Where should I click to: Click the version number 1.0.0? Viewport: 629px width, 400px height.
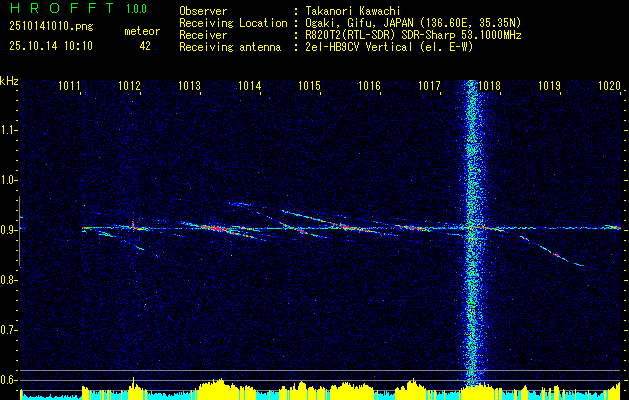(136, 9)
